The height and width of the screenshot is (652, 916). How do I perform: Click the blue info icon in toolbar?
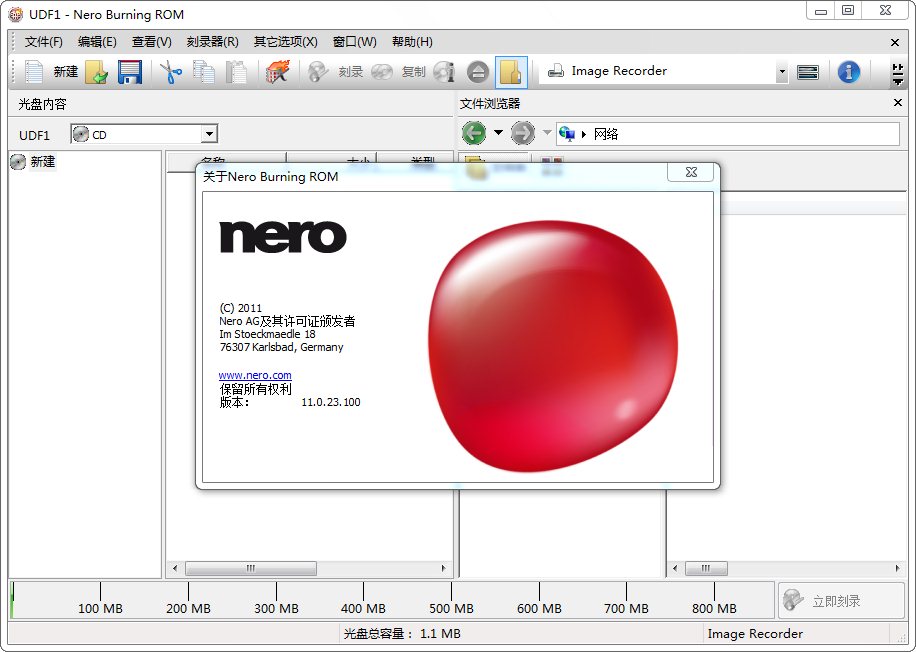point(848,72)
